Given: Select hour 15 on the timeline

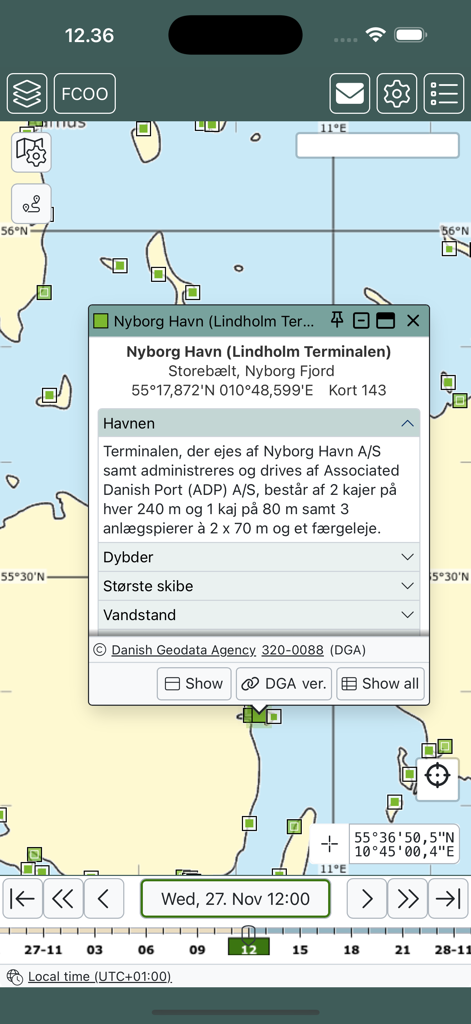Looking at the screenshot, I should [300, 950].
